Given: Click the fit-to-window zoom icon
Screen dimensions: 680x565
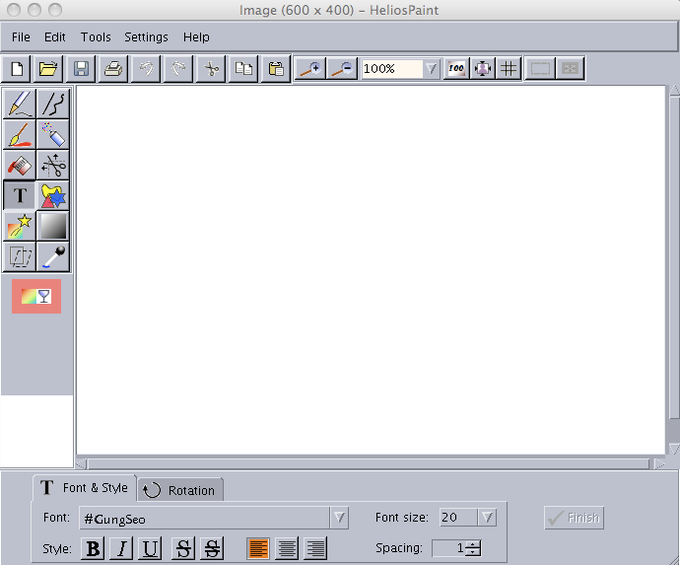Looking at the screenshot, I should click(x=482, y=69).
